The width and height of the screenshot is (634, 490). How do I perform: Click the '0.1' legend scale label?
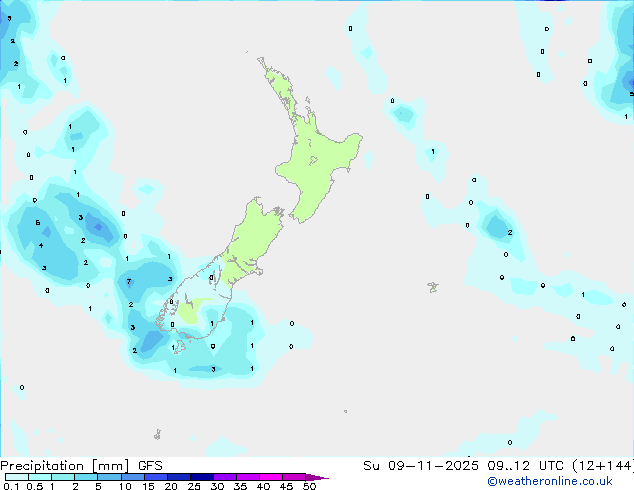point(11,486)
